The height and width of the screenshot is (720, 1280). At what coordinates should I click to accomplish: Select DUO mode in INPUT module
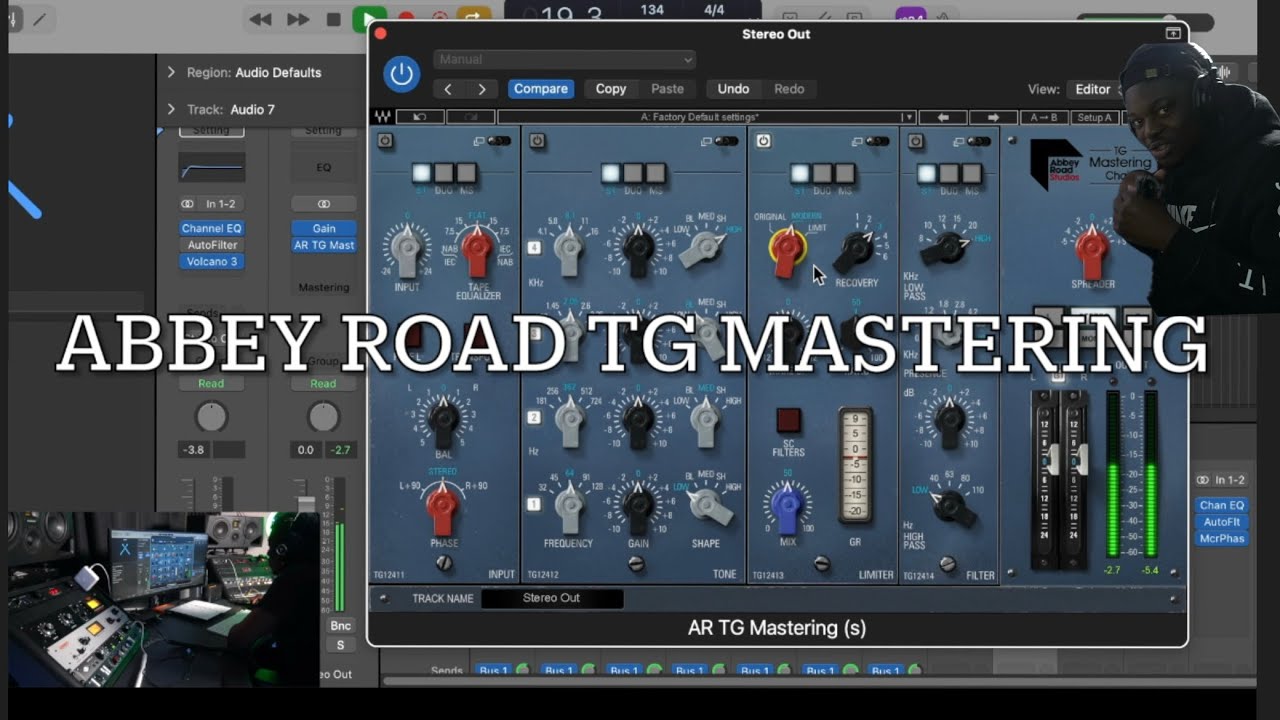(x=444, y=173)
